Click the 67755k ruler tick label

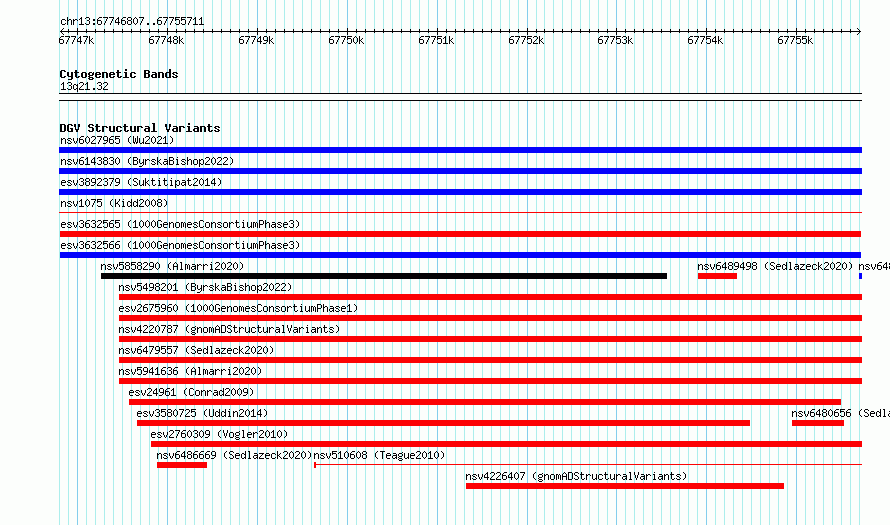point(795,41)
